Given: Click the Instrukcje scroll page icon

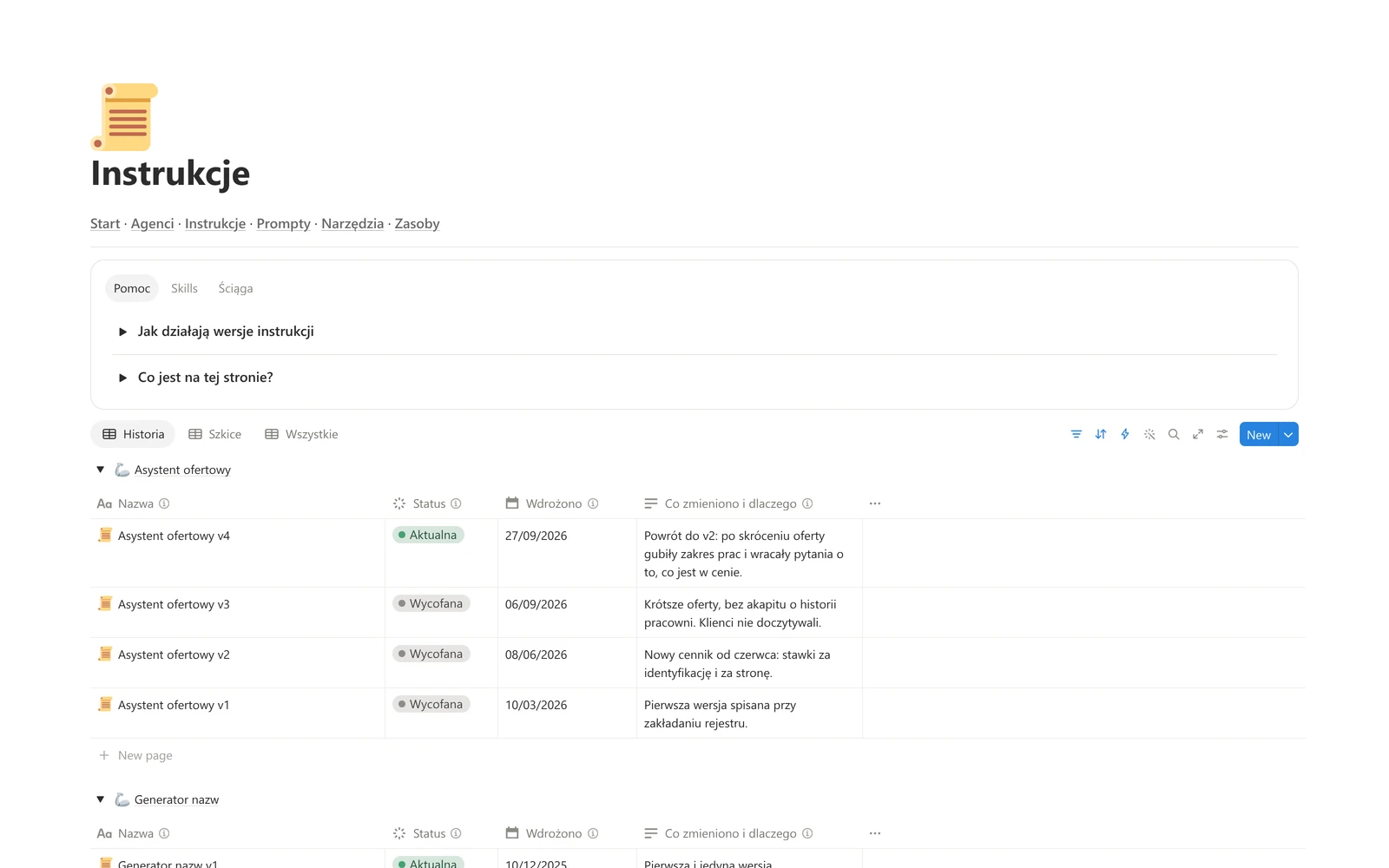Looking at the screenshot, I should click(x=124, y=117).
